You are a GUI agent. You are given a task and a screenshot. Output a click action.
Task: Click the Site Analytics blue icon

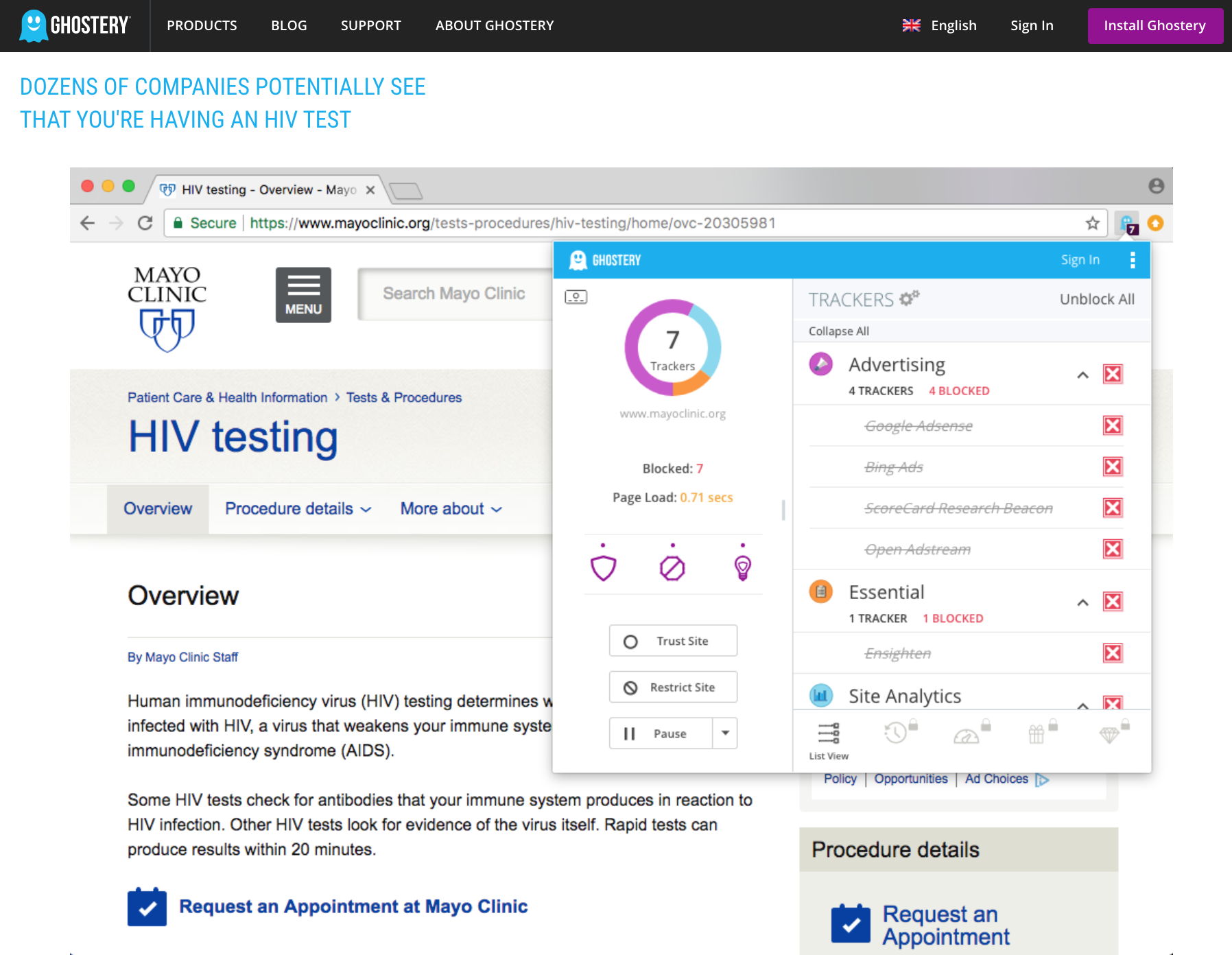821,696
